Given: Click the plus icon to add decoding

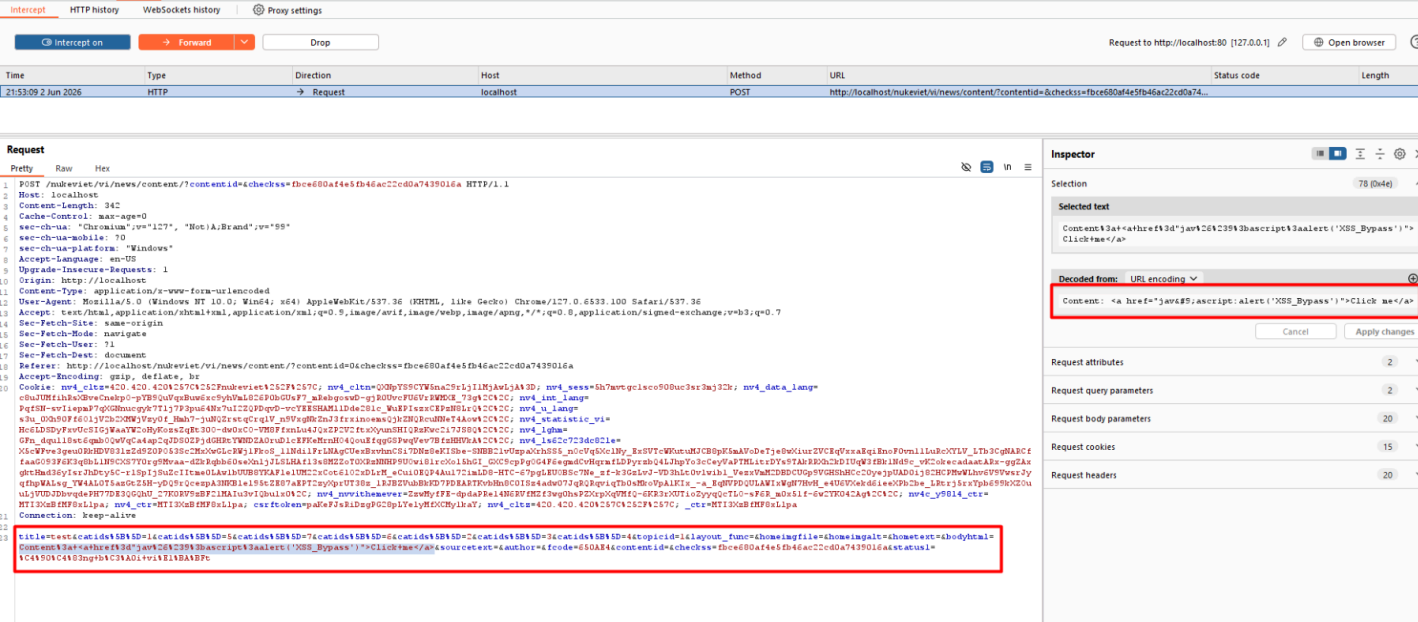Looking at the screenshot, I should [1412, 279].
